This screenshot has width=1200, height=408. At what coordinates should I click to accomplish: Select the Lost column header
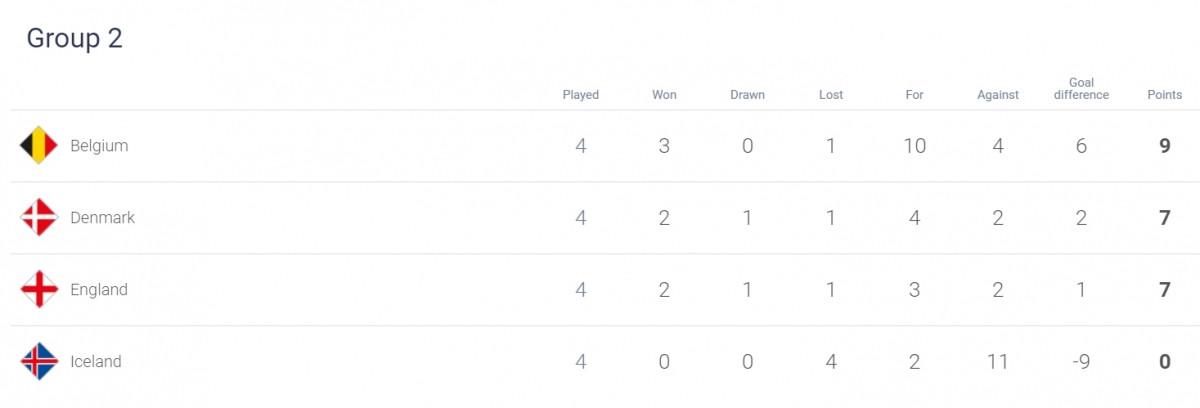point(831,95)
